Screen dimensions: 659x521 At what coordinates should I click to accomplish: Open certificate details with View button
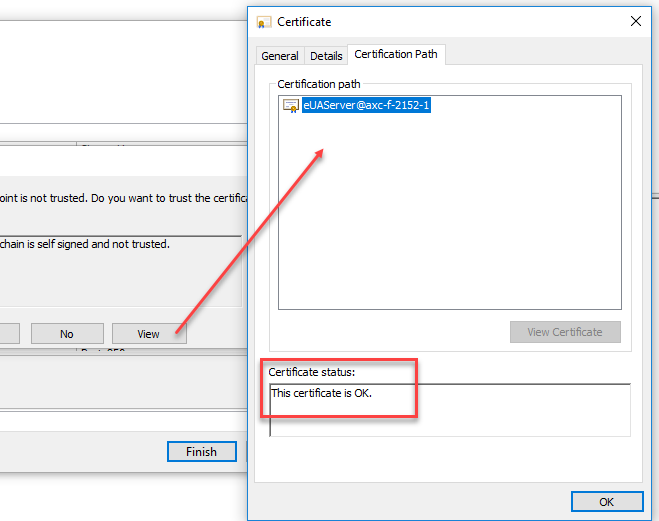point(148,334)
